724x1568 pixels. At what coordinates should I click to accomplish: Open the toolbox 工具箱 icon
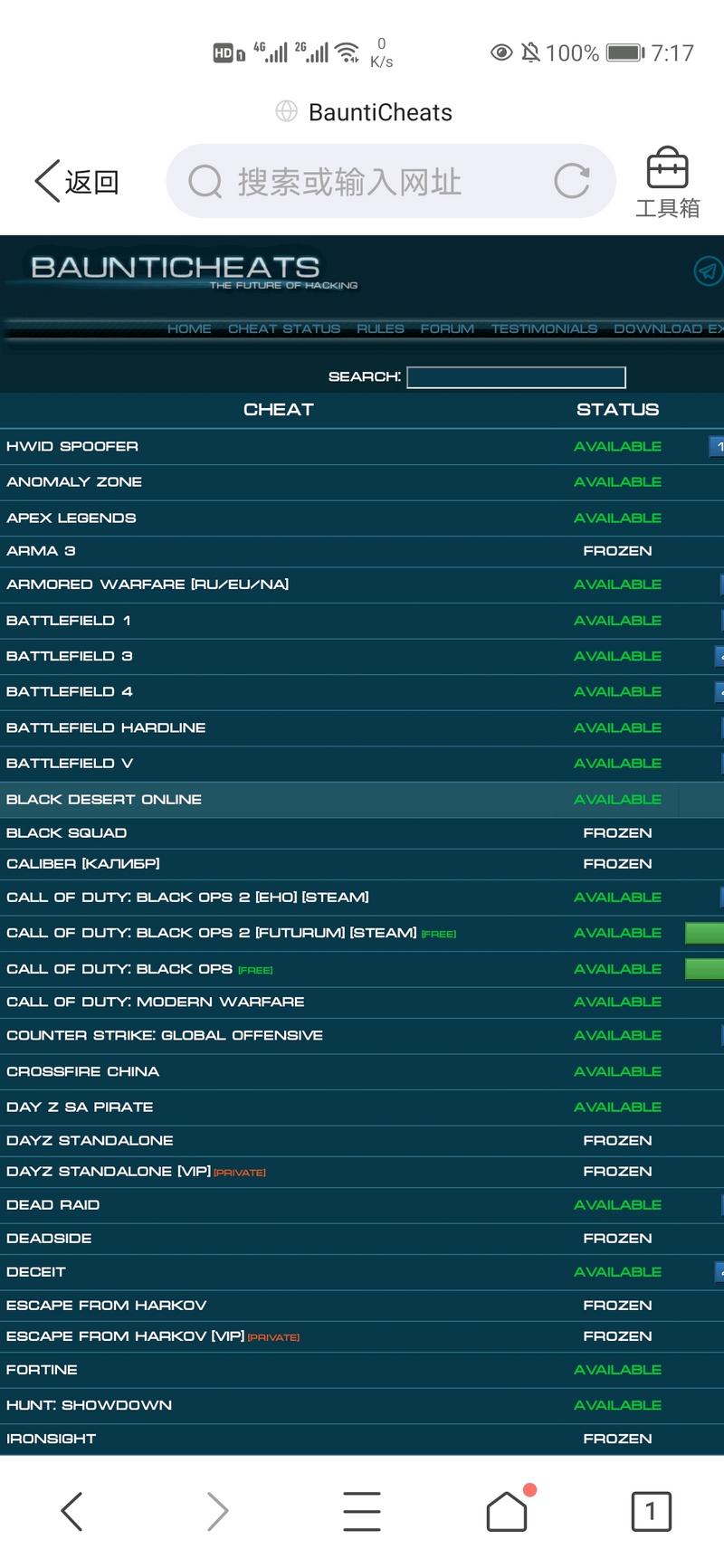point(668,183)
